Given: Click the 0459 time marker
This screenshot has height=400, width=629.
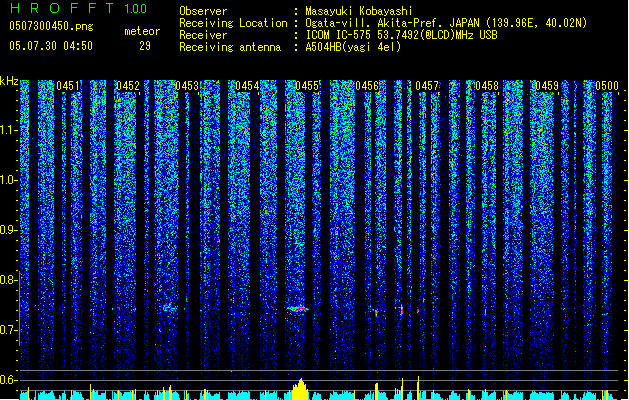Looking at the screenshot, I should [x=547, y=85].
